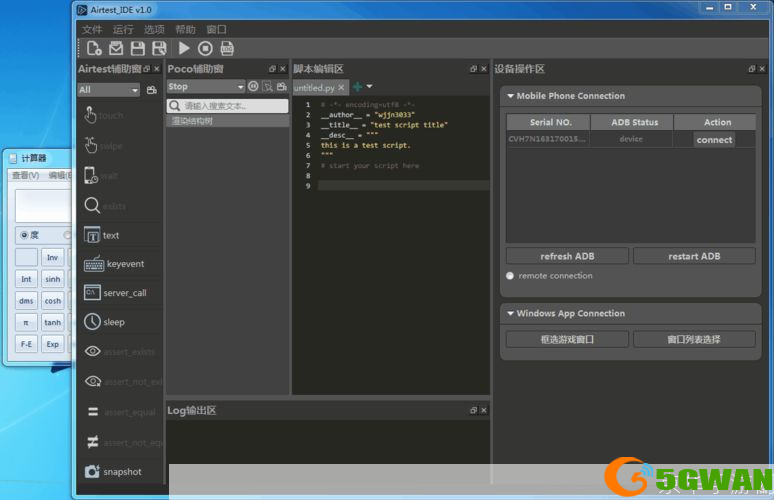774x500 pixels.
Task: Select the swipe command
Action: coord(103,146)
